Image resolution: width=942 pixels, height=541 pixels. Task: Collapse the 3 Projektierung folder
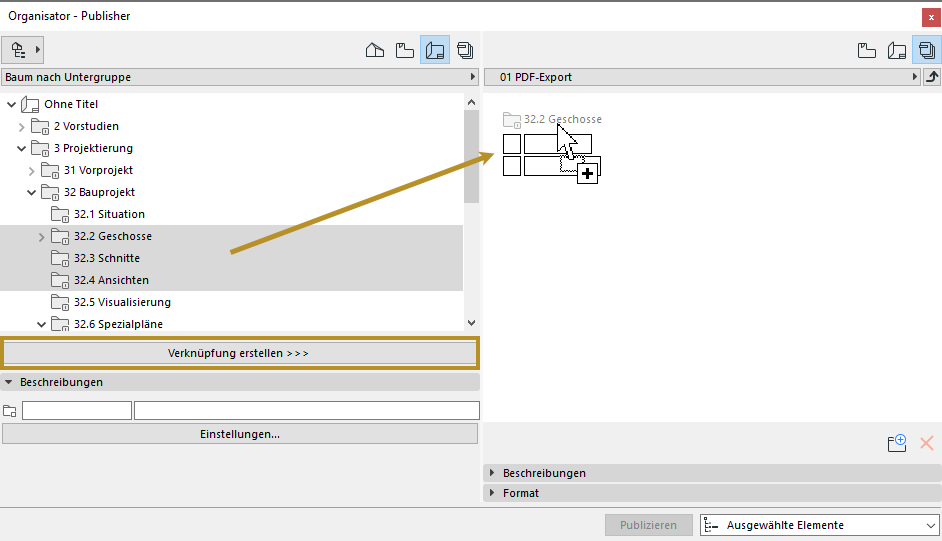tap(22, 148)
